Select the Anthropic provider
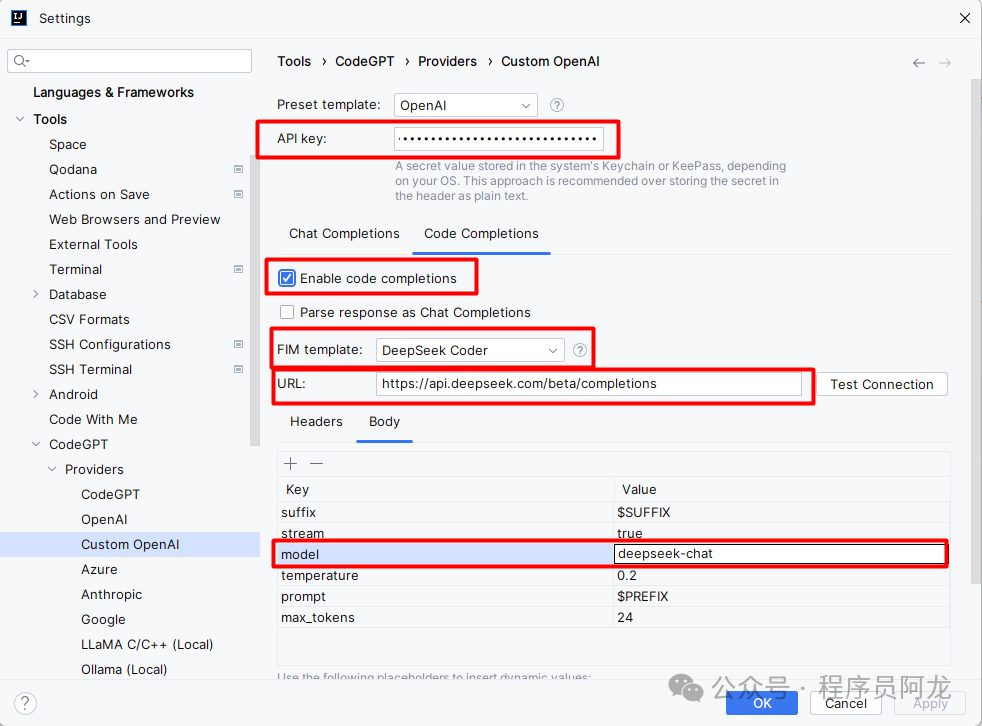Screen dimensions: 982x726 click(x=111, y=594)
